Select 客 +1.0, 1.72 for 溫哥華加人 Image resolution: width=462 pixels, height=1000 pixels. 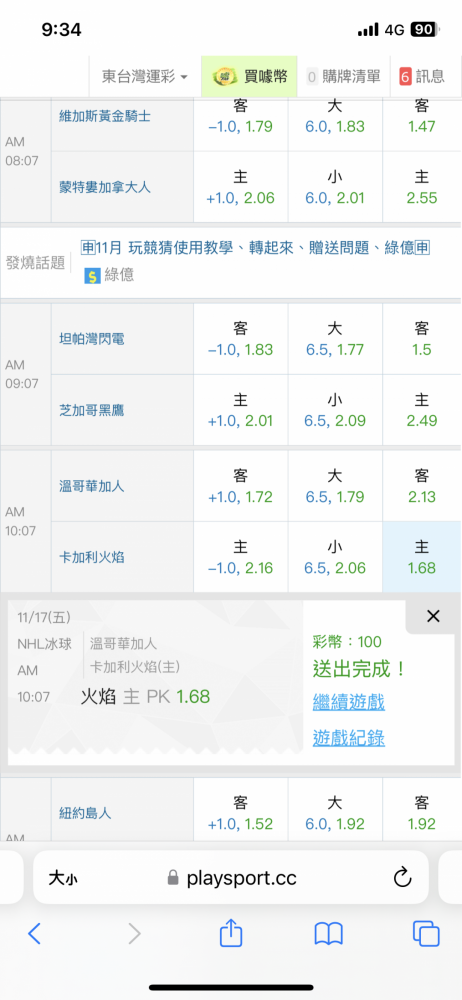coord(241,486)
